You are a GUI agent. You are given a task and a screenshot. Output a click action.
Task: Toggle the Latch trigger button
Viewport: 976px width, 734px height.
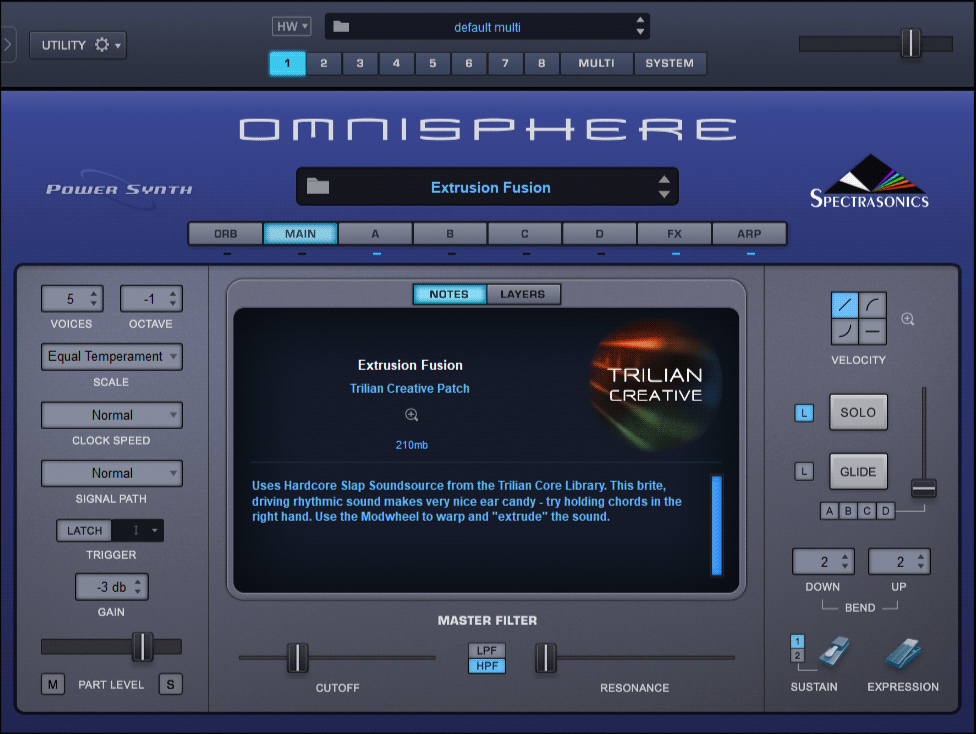(85, 530)
